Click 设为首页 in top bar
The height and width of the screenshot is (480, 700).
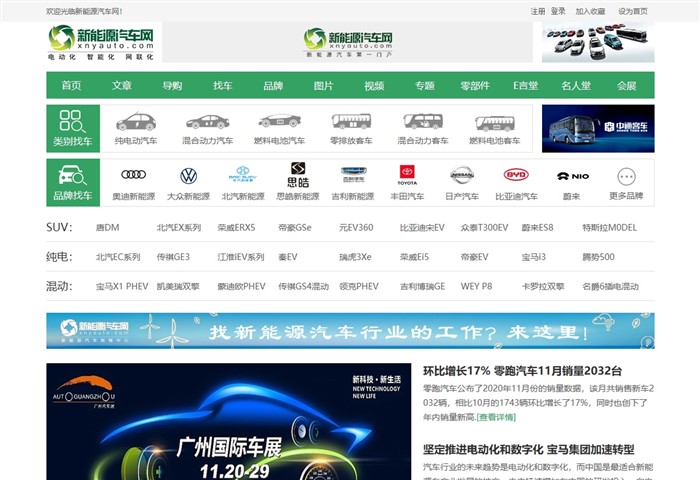click(633, 11)
